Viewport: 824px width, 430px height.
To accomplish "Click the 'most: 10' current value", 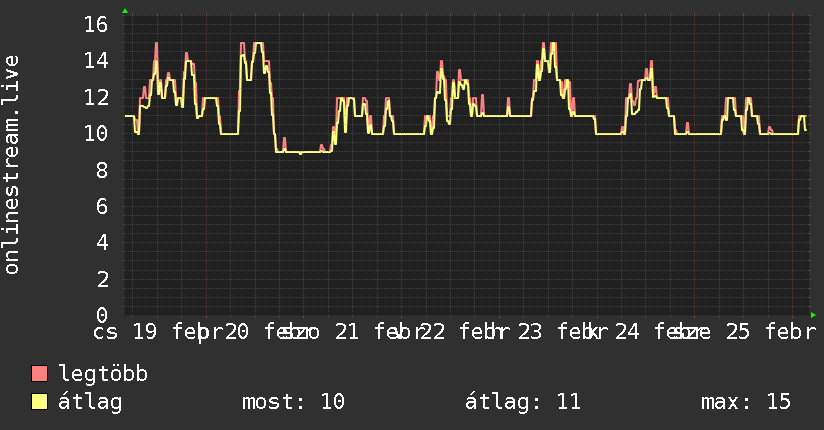I will (x=293, y=402).
